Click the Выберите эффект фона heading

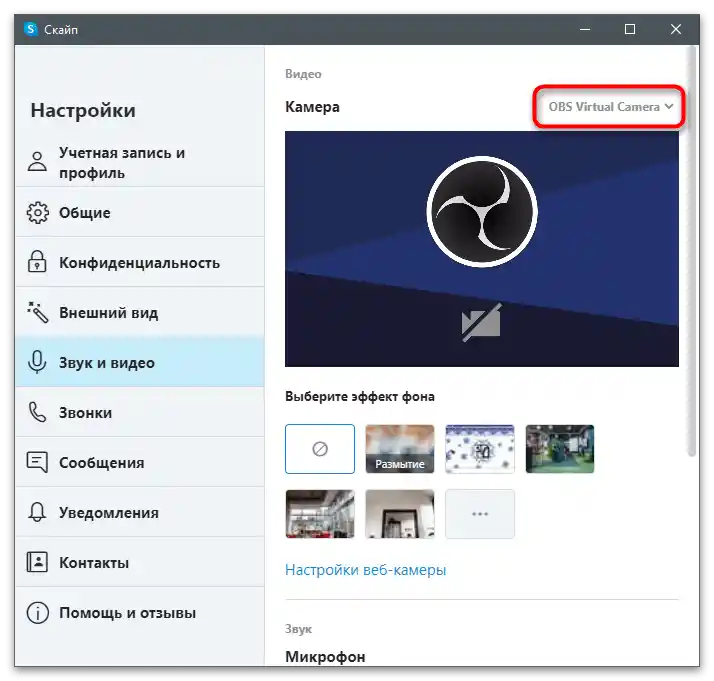tap(360, 396)
